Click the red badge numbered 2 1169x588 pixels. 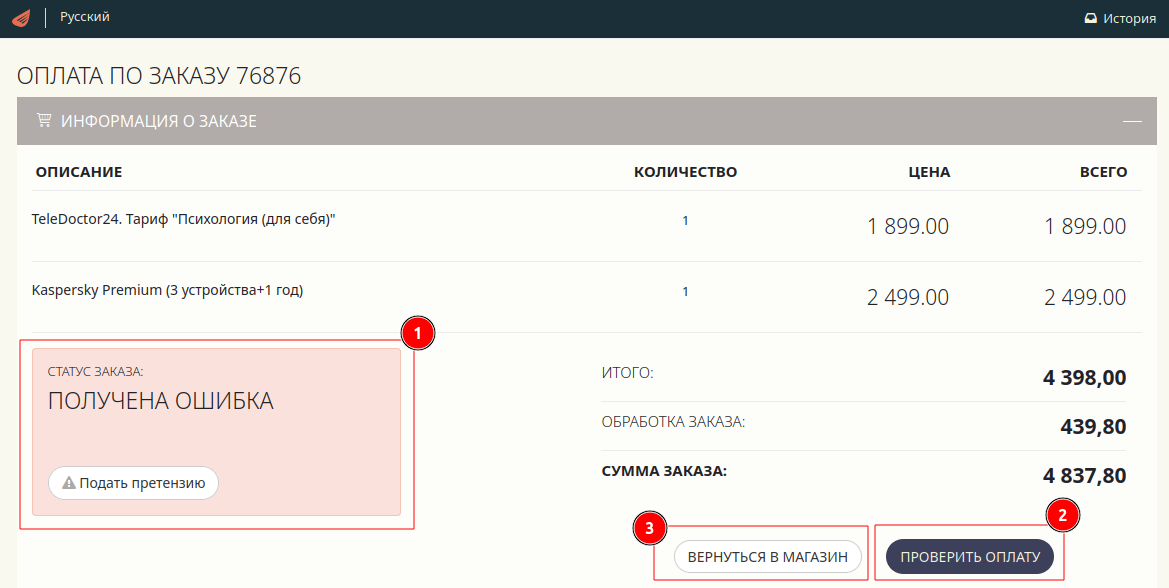click(1063, 515)
